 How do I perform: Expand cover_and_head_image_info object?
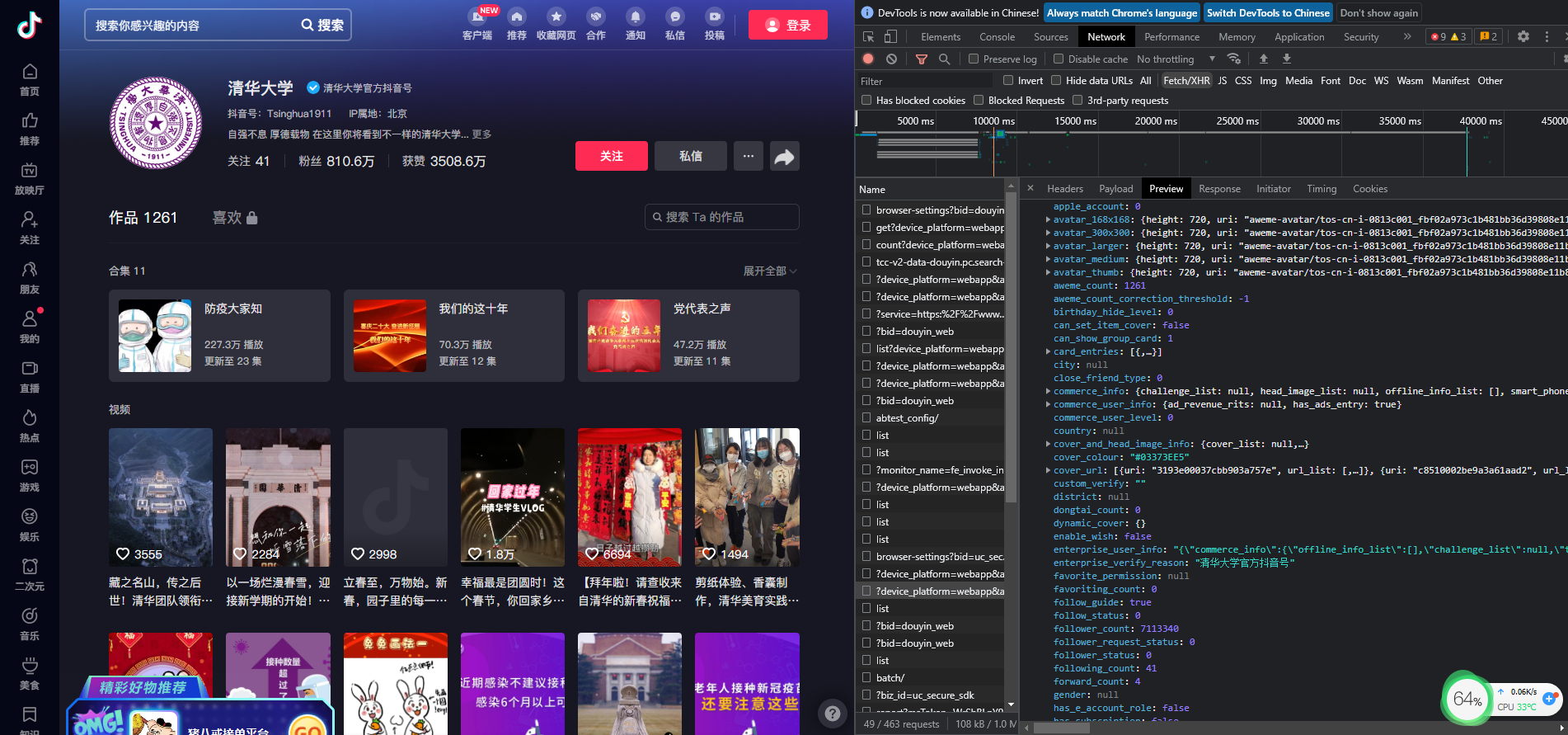tap(1048, 444)
